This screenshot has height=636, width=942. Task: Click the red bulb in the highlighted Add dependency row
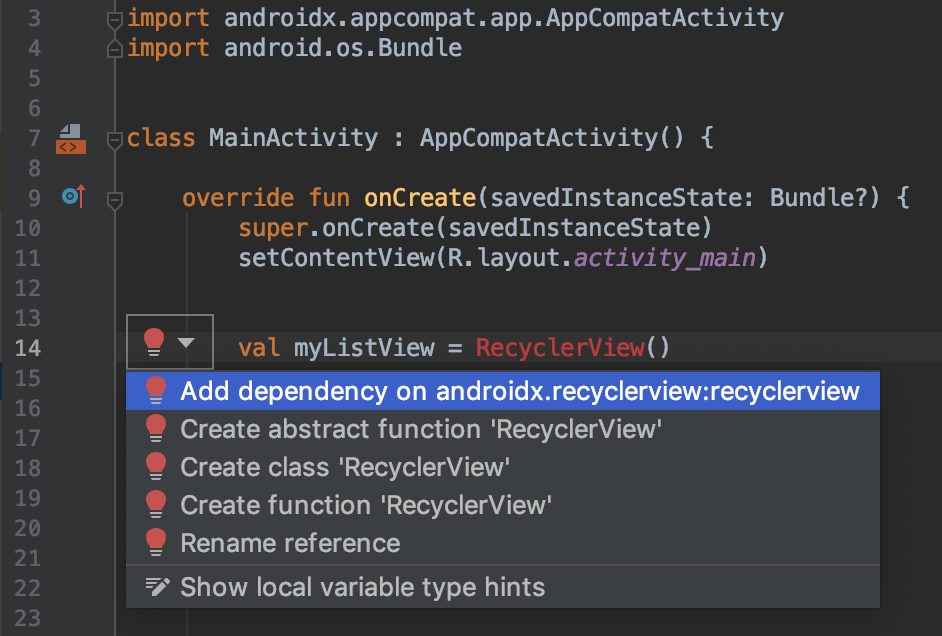coord(156,390)
